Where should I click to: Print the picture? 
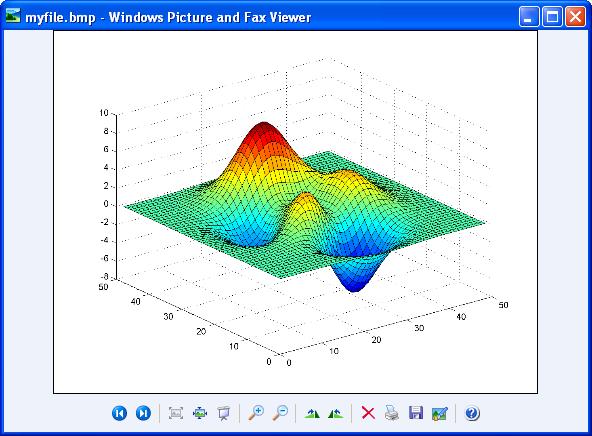[x=392, y=413]
